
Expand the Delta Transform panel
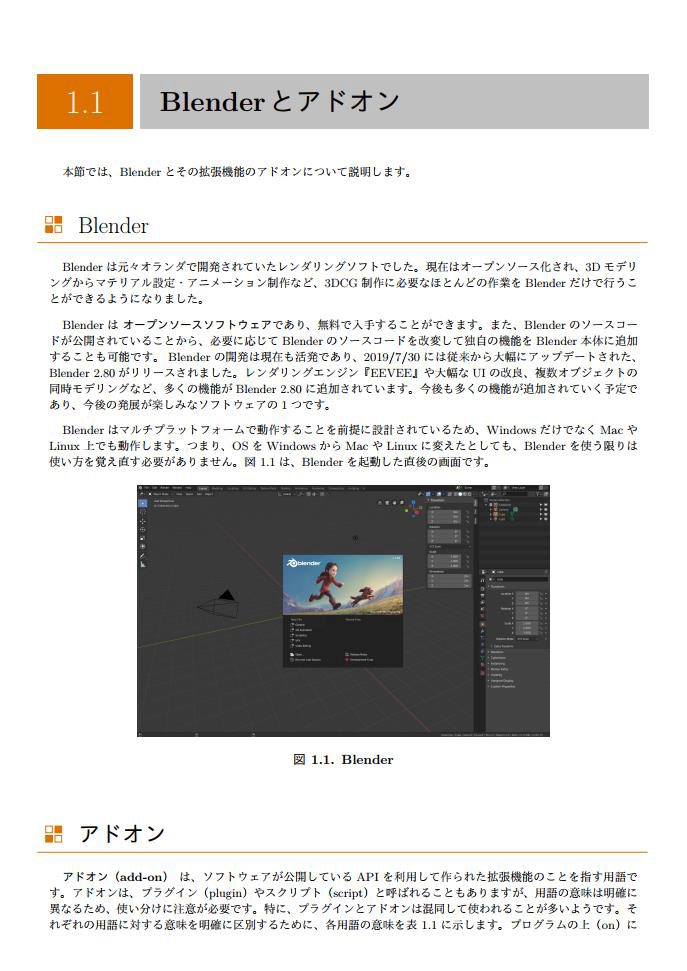[502, 647]
